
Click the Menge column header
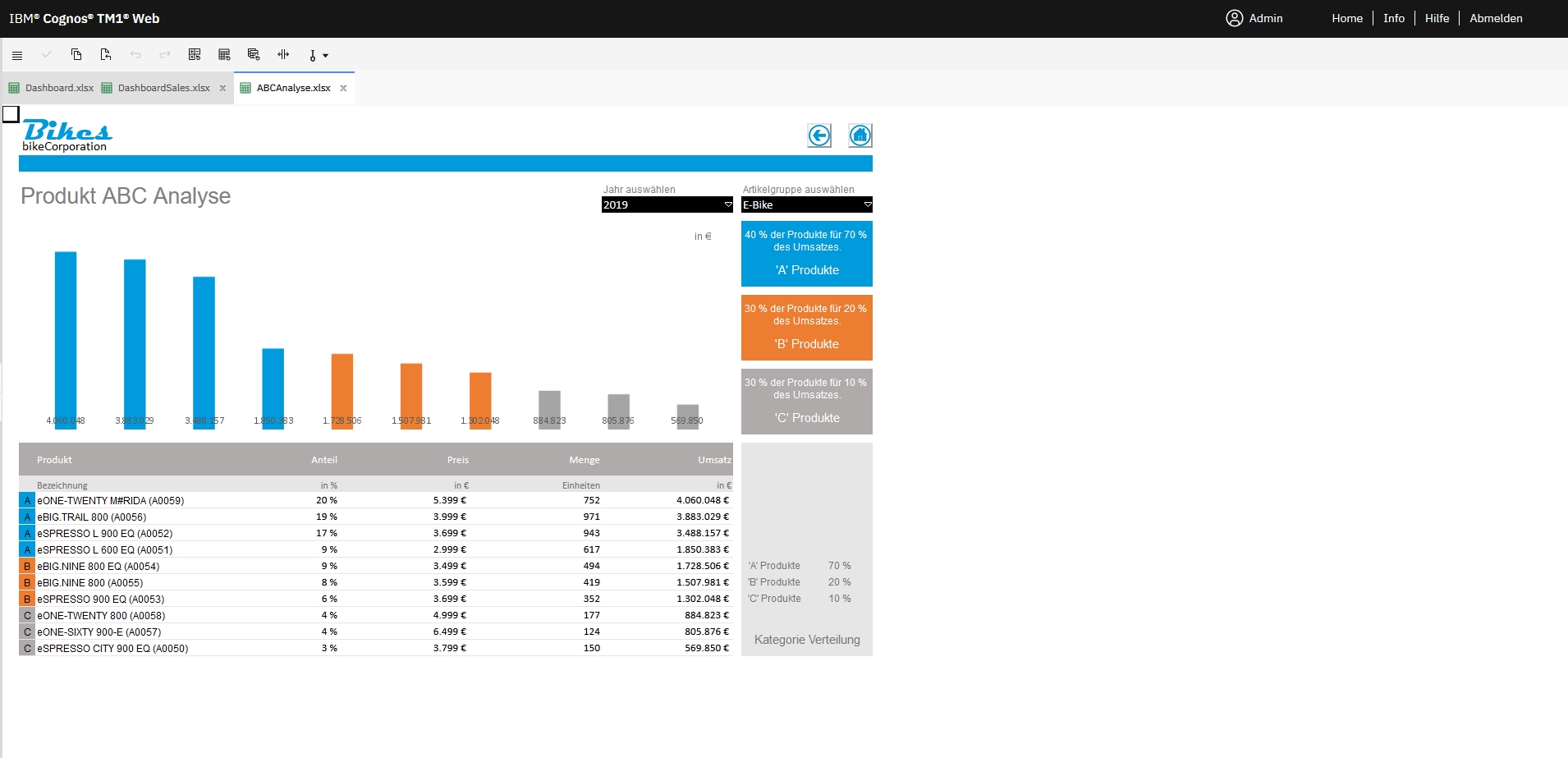coord(585,460)
